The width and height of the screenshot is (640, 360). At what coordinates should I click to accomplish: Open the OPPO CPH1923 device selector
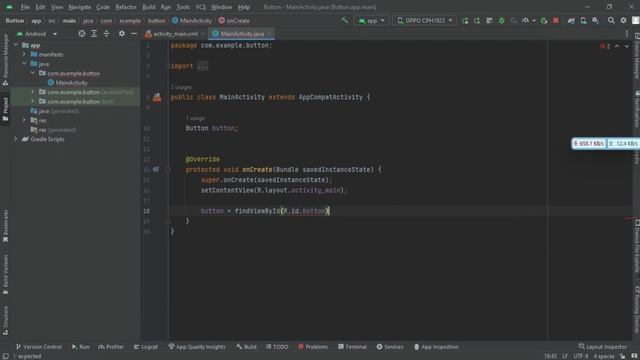425,20
